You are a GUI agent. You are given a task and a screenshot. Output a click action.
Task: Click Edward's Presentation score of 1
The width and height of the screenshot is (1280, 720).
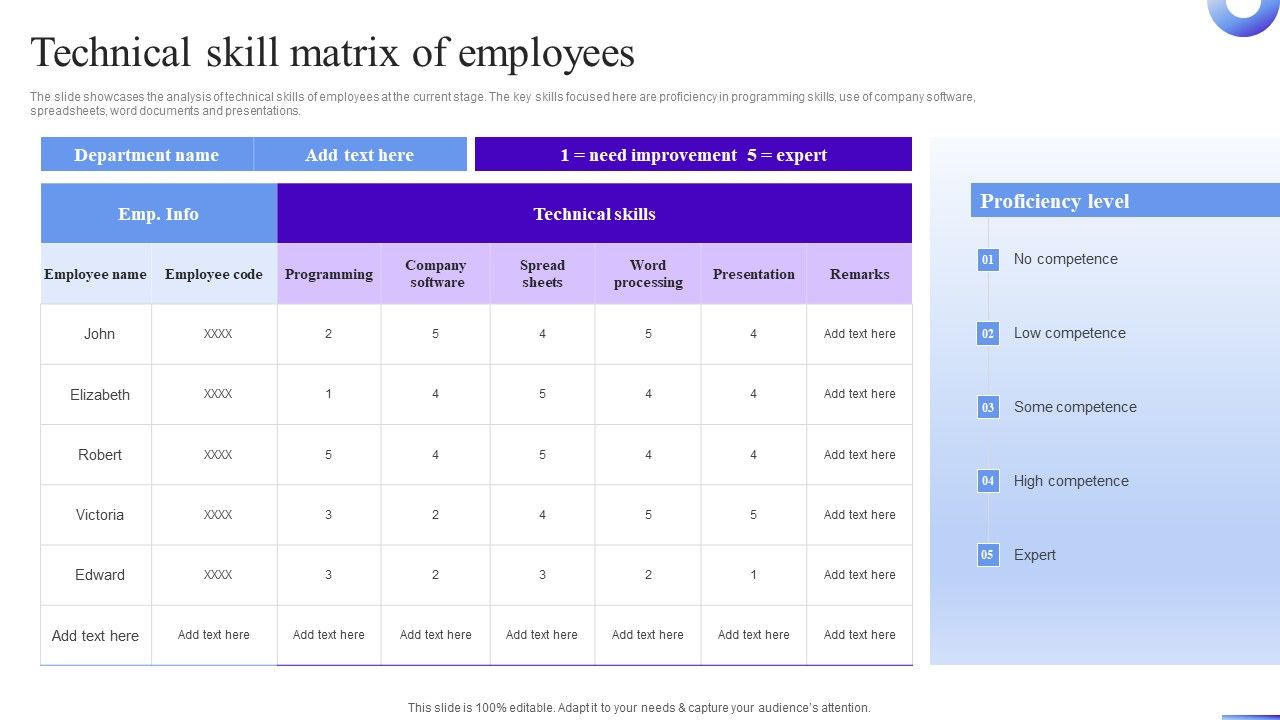tap(753, 575)
